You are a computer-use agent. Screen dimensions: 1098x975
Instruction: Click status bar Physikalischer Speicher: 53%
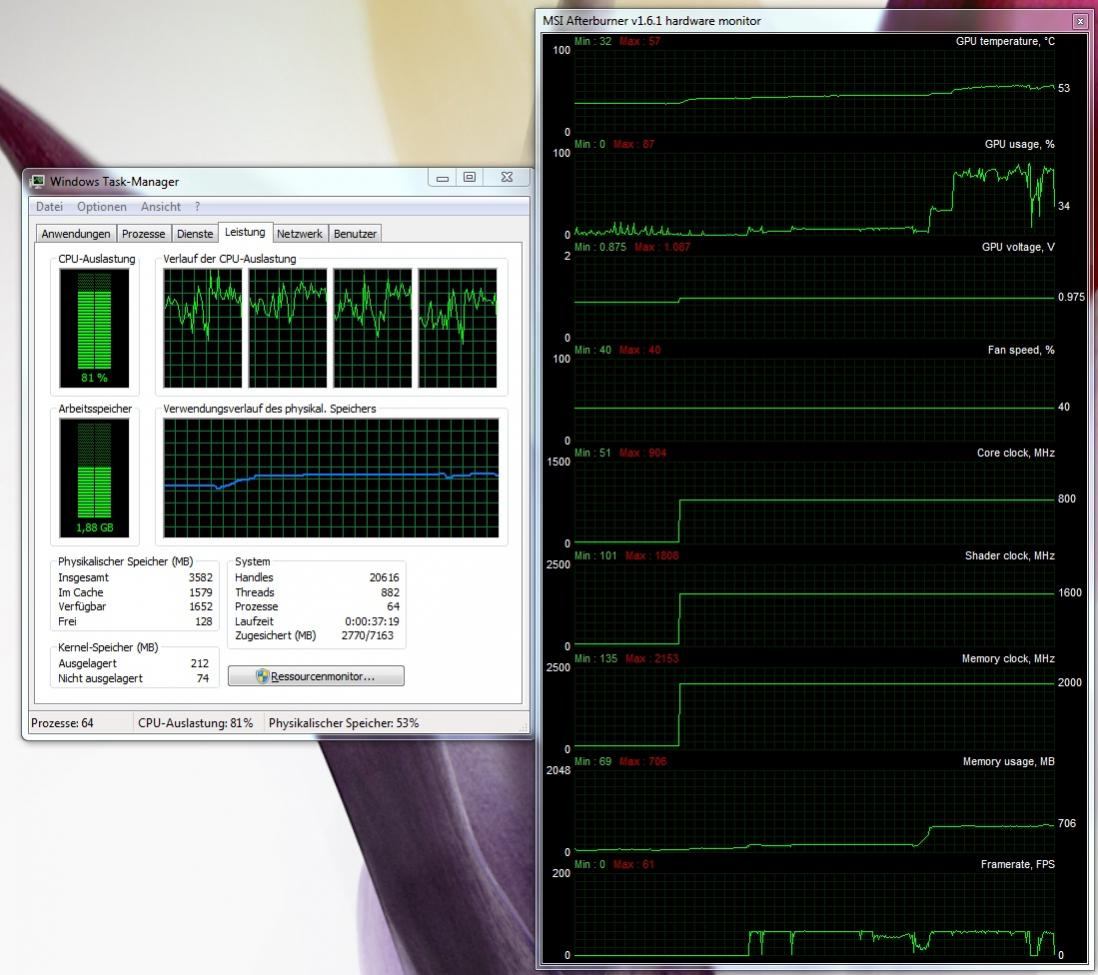[x=344, y=723]
